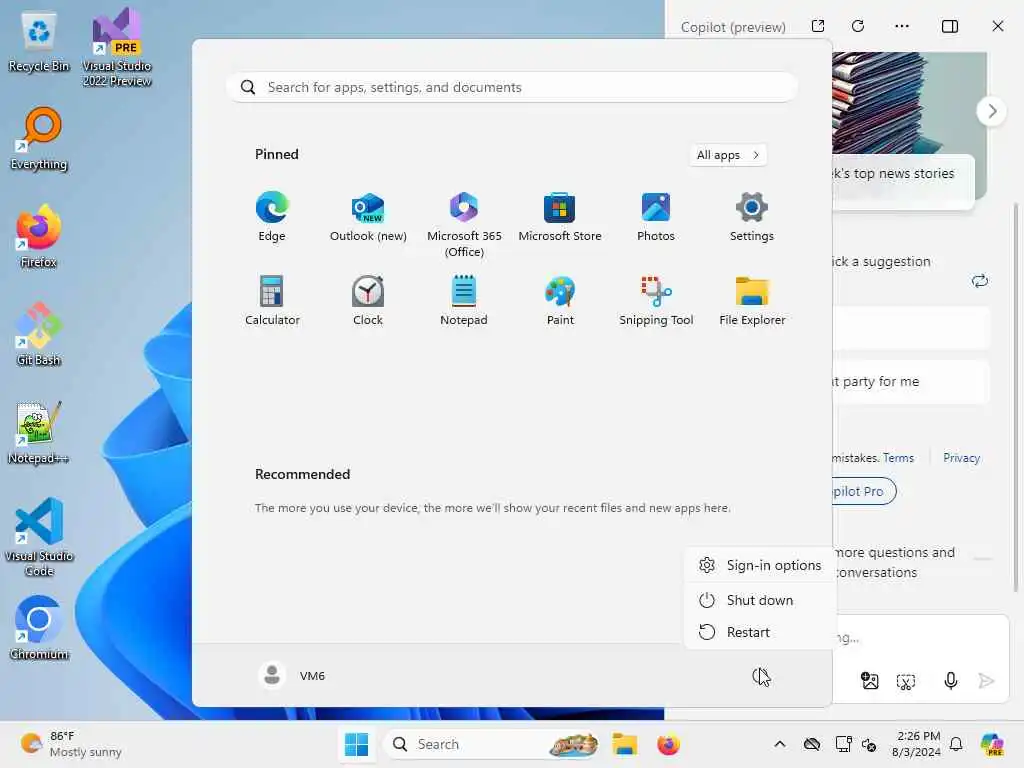Refresh Copilot suggestions
The width and height of the screenshot is (1024, 768).
(x=980, y=281)
